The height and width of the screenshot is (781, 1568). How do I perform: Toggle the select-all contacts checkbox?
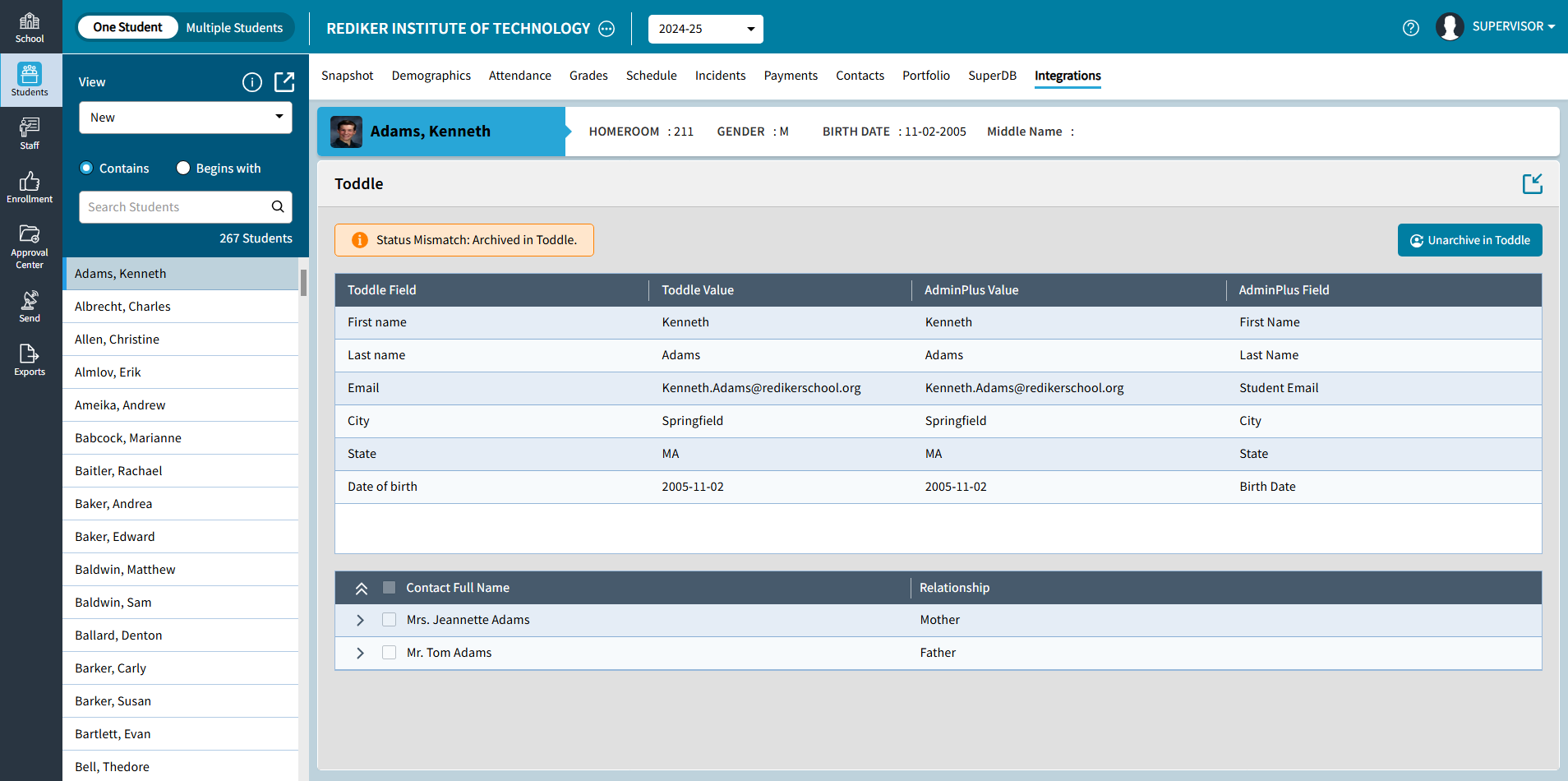point(390,587)
